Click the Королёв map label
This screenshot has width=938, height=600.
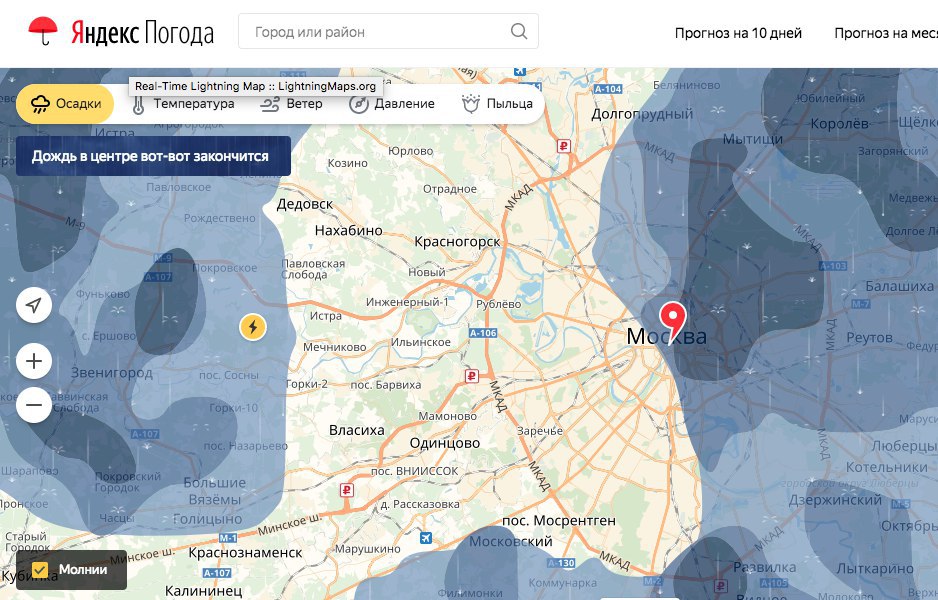[x=839, y=124]
